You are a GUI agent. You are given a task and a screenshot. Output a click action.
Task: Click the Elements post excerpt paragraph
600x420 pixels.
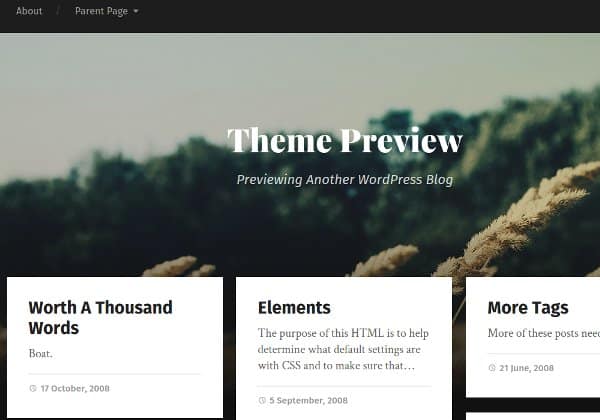click(x=343, y=349)
